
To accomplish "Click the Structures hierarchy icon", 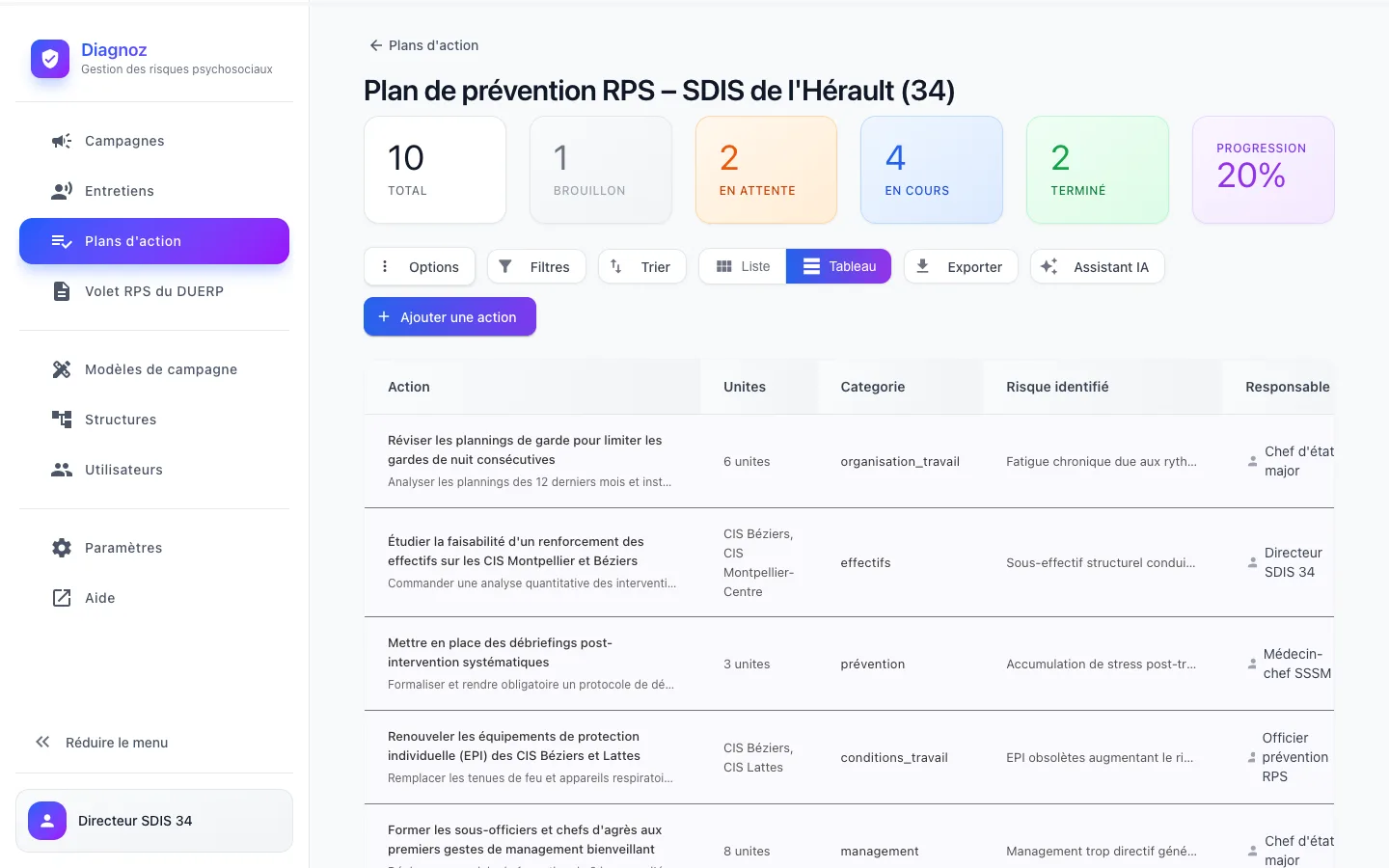I will point(62,420).
